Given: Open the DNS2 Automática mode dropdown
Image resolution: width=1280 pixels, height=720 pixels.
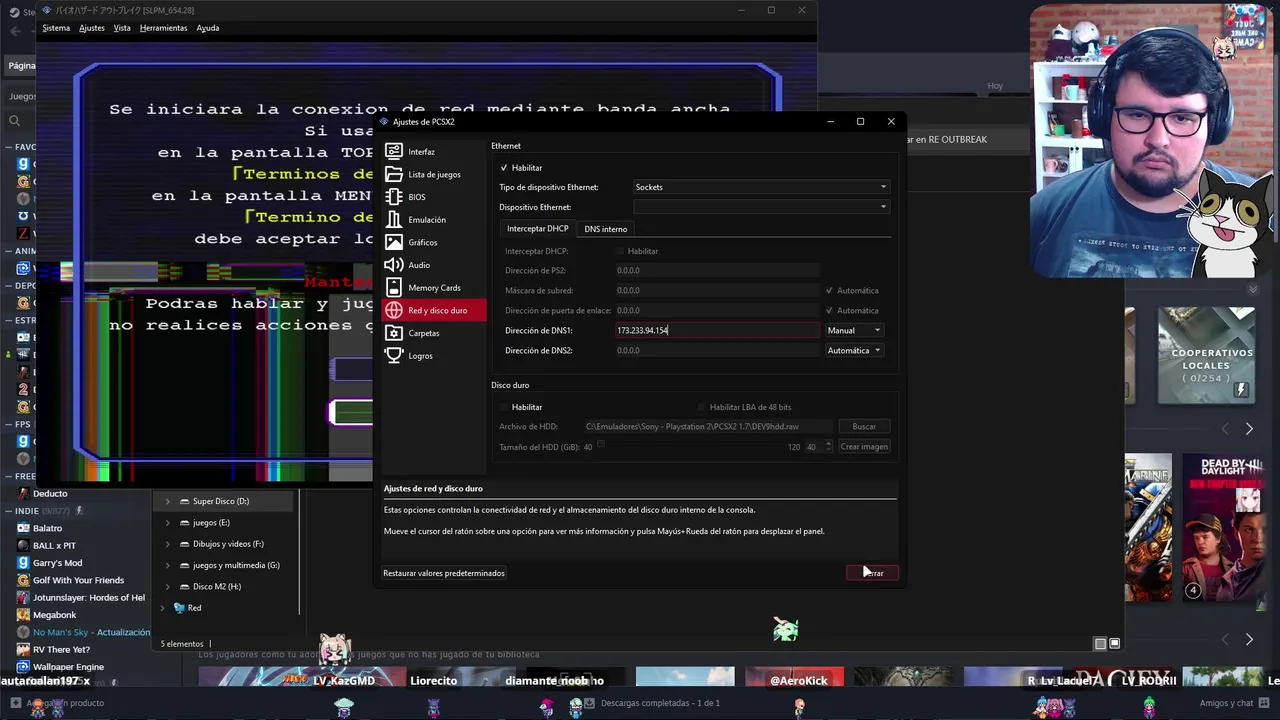Looking at the screenshot, I should pyautogui.click(x=854, y=350).
